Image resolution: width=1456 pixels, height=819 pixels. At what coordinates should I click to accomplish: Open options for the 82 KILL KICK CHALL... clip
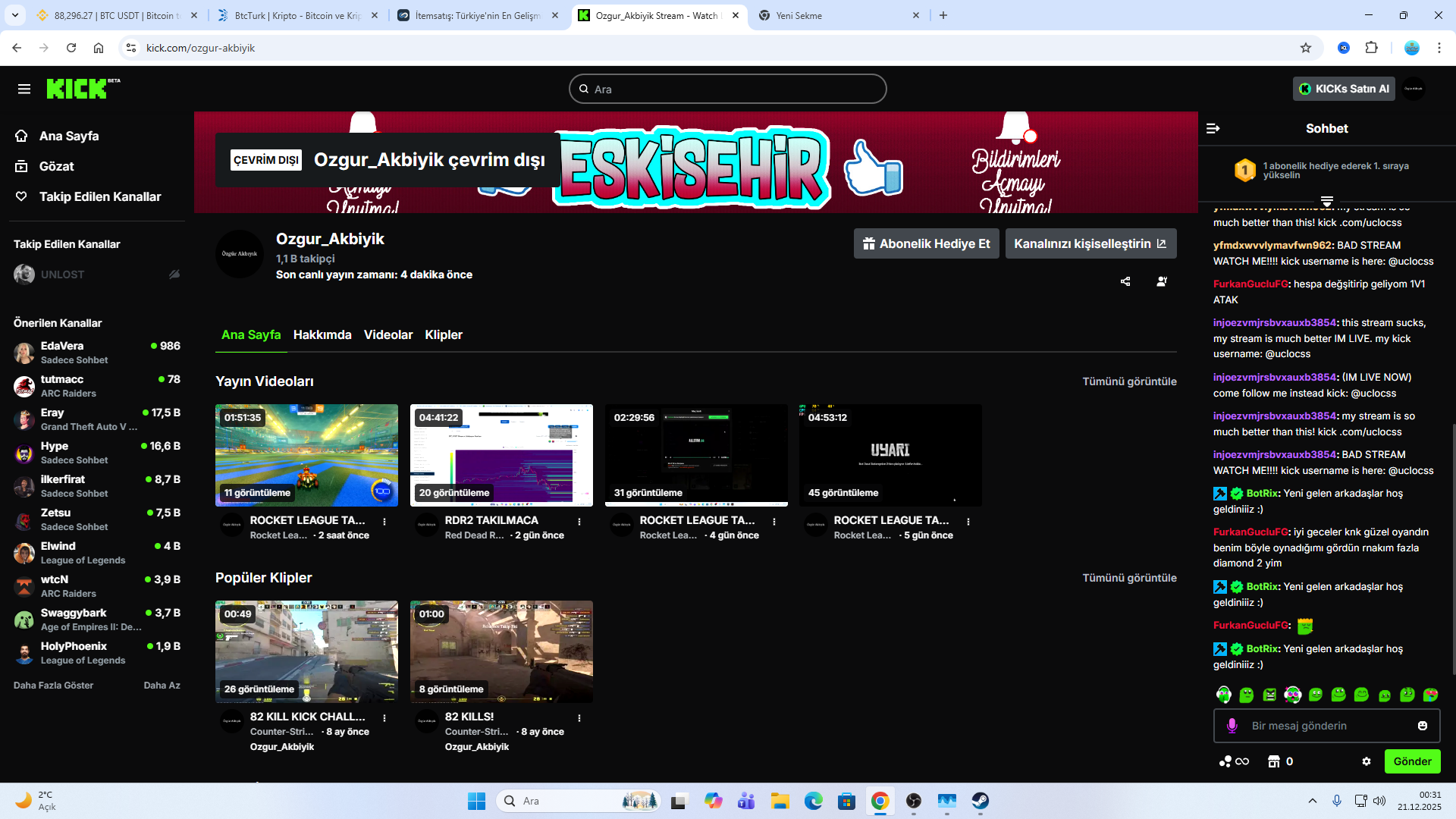pos(384,718)
